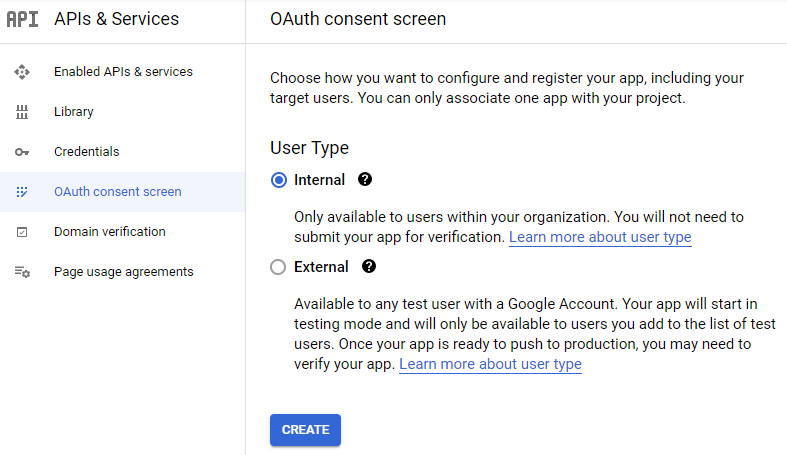Open Page usage agreements section

(123, 272)
